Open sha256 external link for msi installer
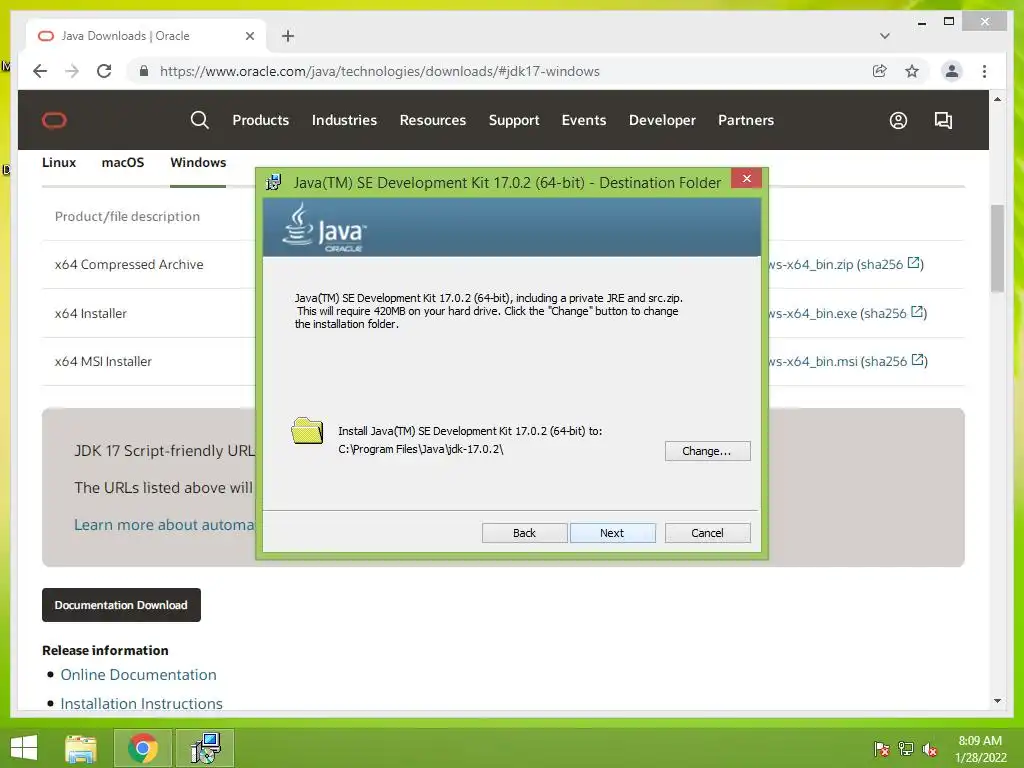 pos(895,361)
